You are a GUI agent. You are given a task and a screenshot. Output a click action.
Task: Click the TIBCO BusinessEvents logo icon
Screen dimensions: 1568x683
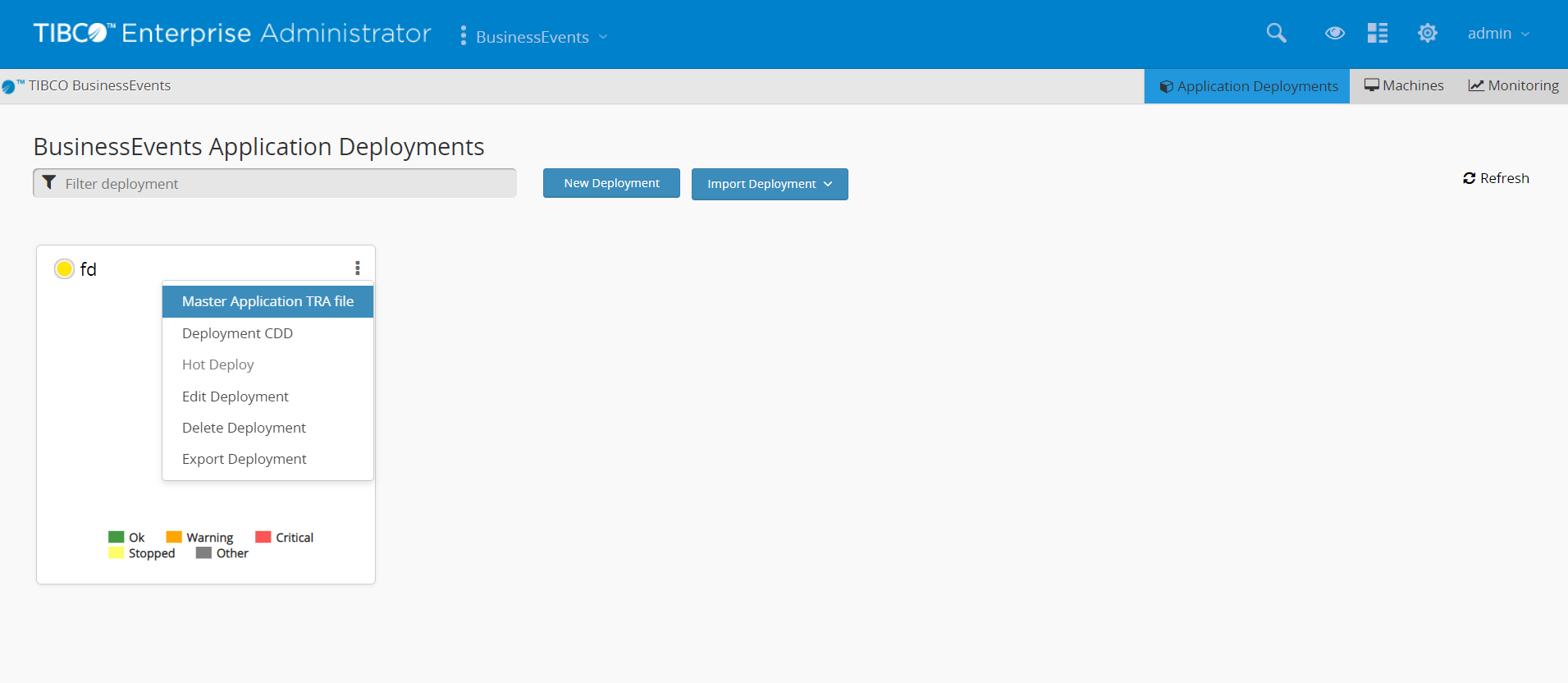coord(9,86)
